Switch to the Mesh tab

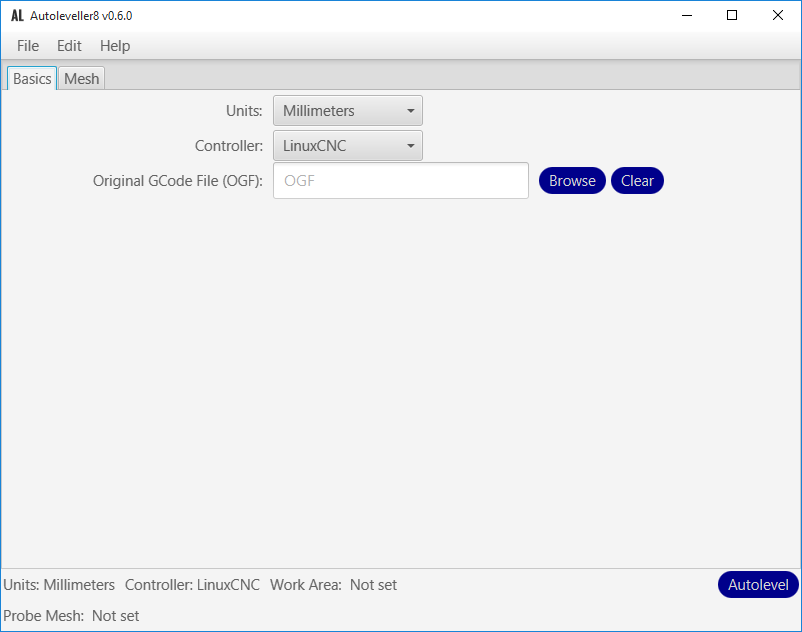point(82,78)
